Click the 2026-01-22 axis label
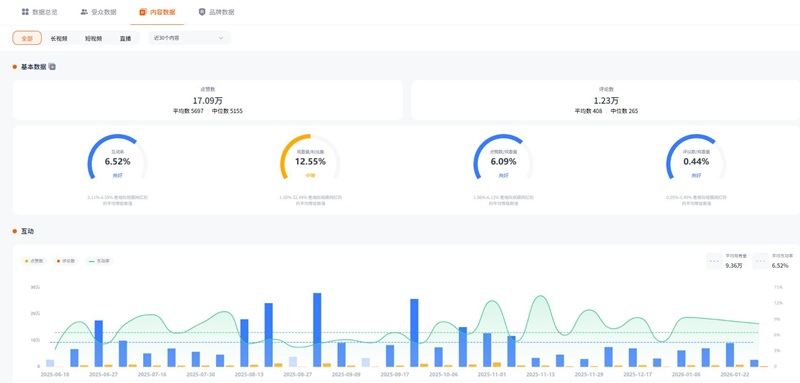The width and height of the screenshot is (800, 383). coord(734,374)
